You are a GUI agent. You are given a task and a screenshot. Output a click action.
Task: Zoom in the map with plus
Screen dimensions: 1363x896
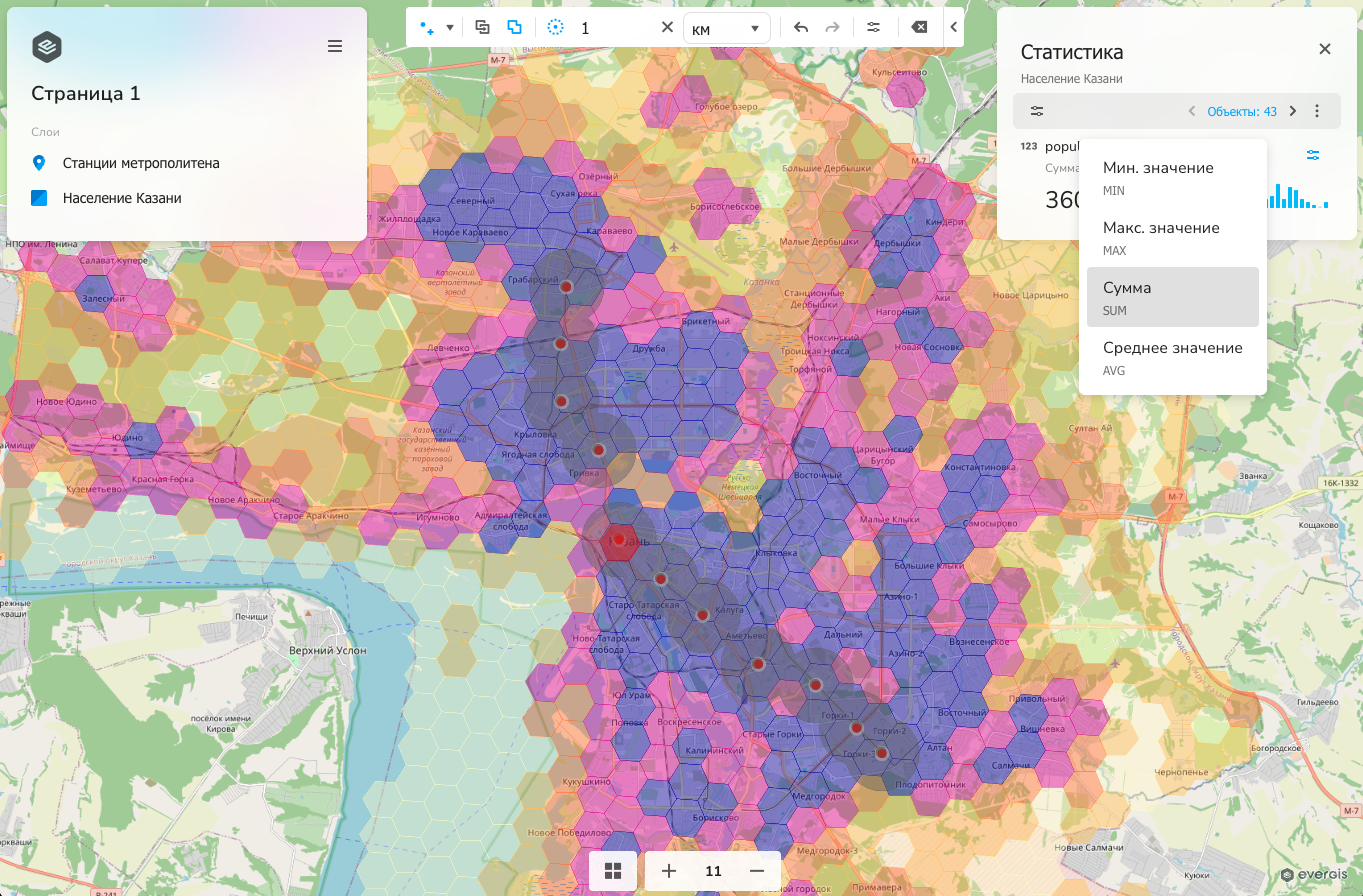pyautogui.click(x=669, y=871)
